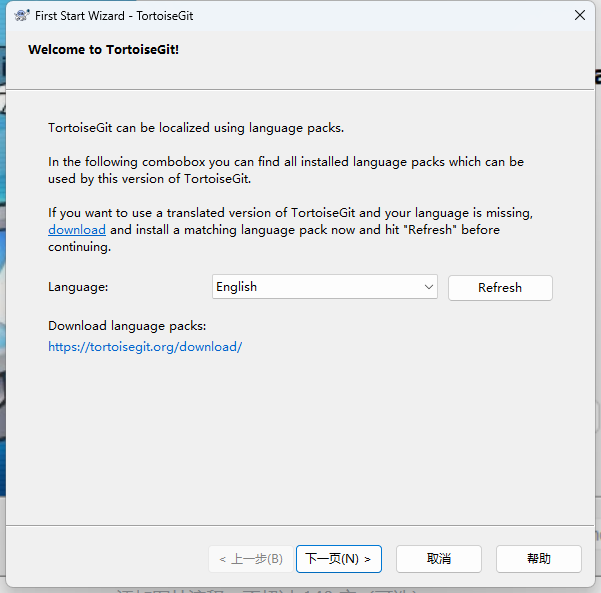This screenshot has height=593, width=601.
Task: Open help via the 帮助 button
Action: [538, 559]
